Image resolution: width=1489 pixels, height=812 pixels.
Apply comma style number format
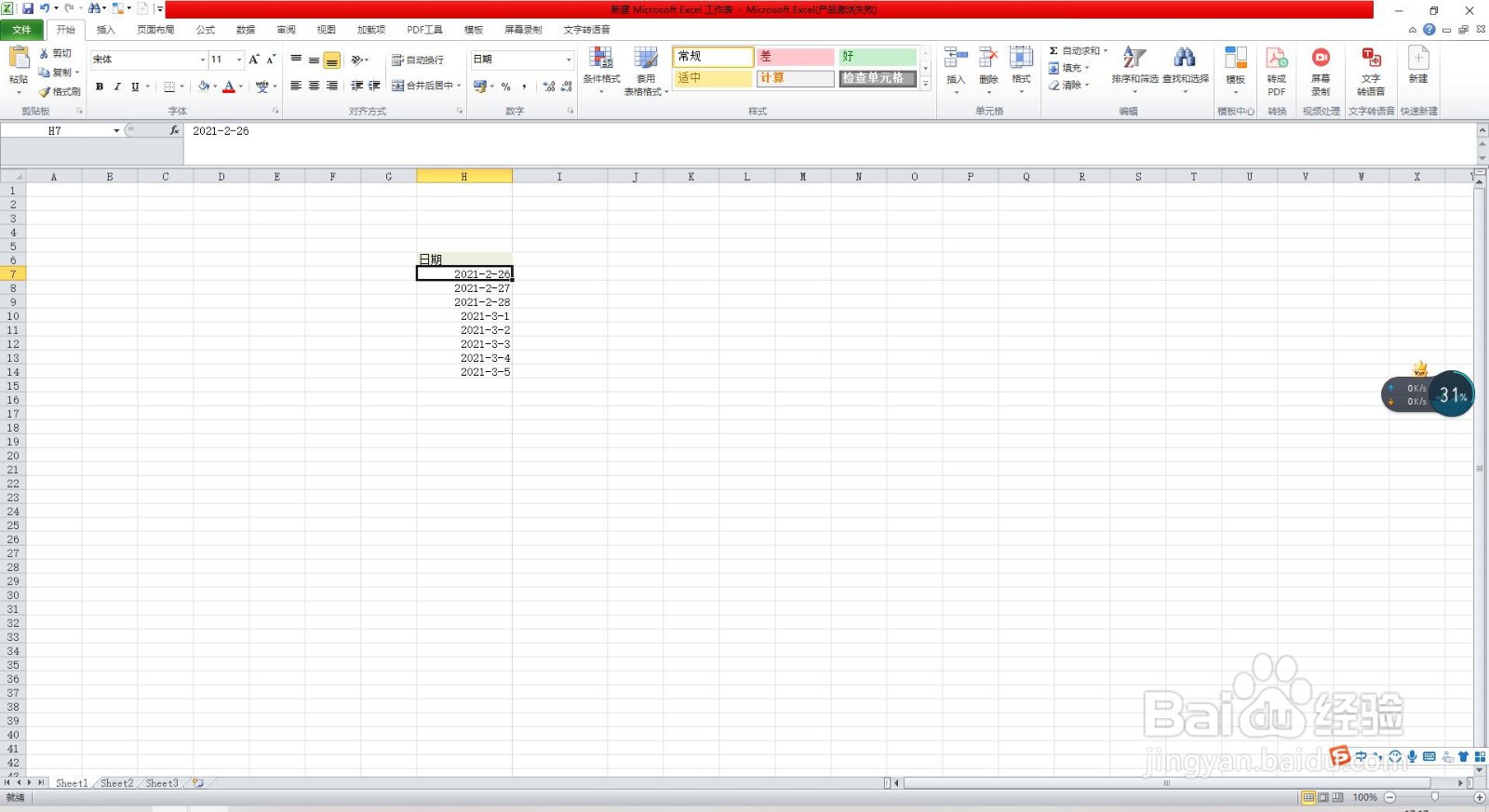(524, 87)
